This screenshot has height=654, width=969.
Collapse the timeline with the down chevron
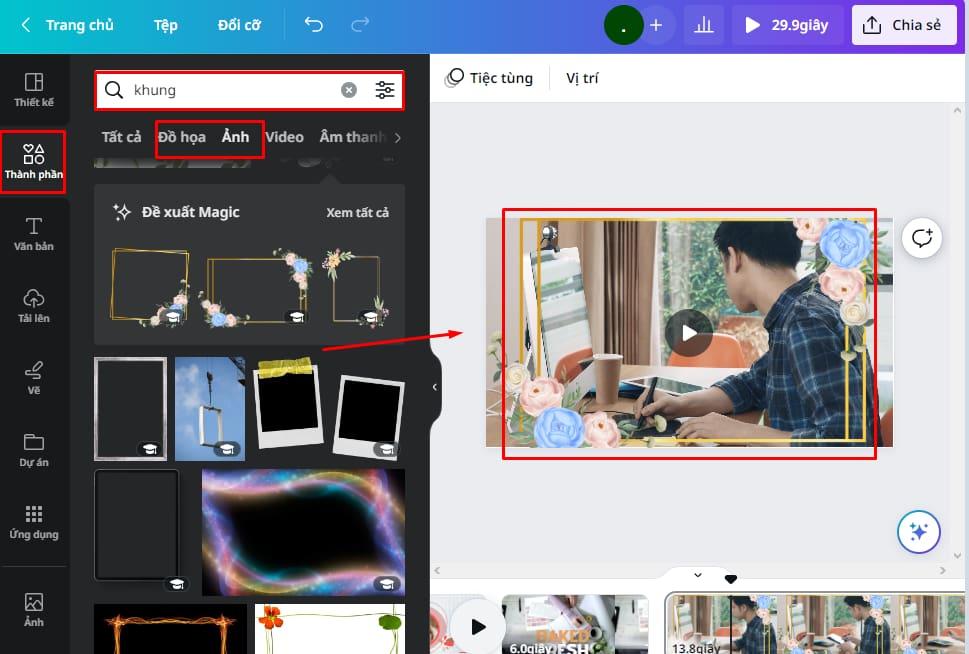695,575
